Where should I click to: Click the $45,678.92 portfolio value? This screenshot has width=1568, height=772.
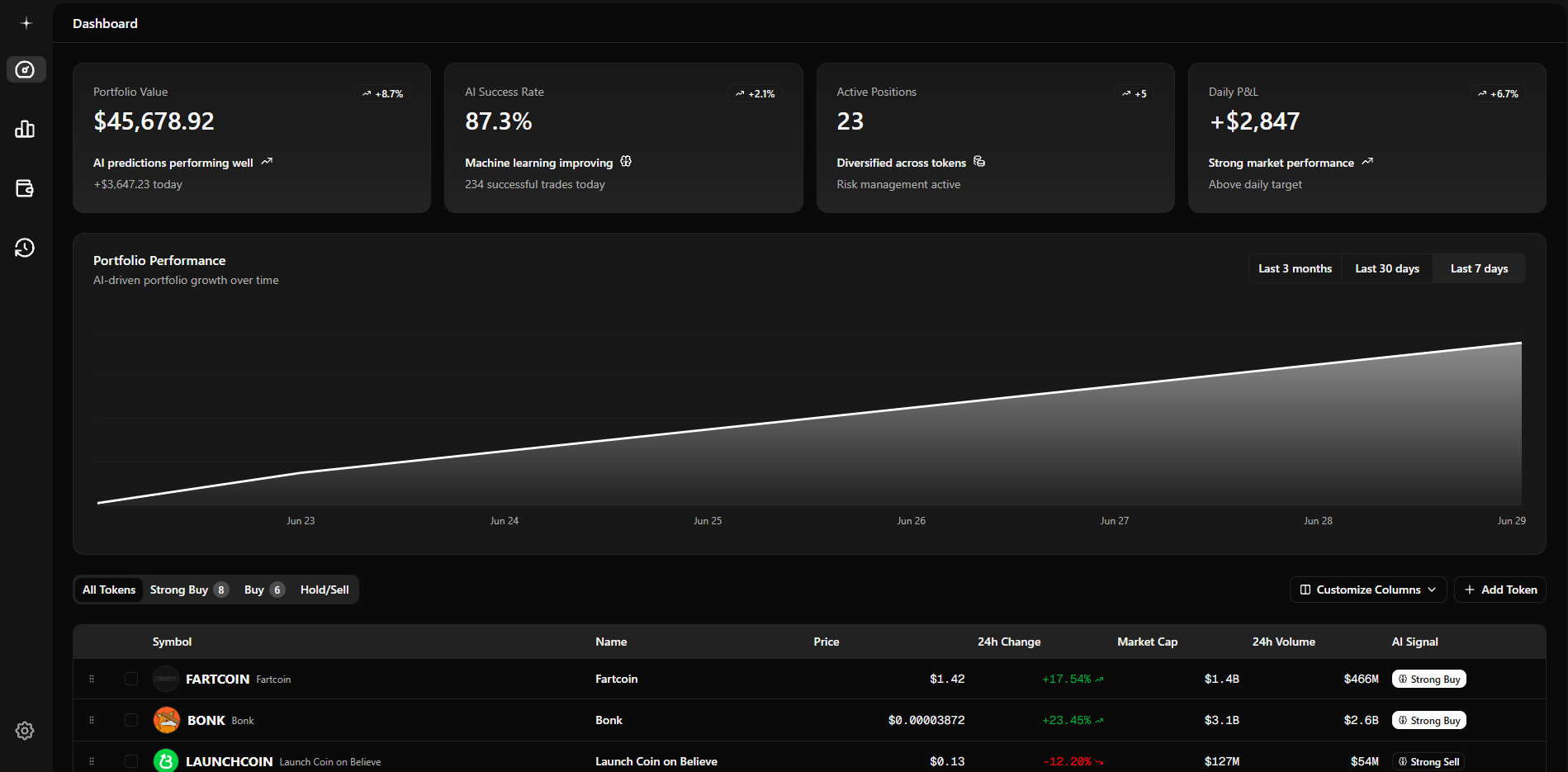click(x=154, y=121)
